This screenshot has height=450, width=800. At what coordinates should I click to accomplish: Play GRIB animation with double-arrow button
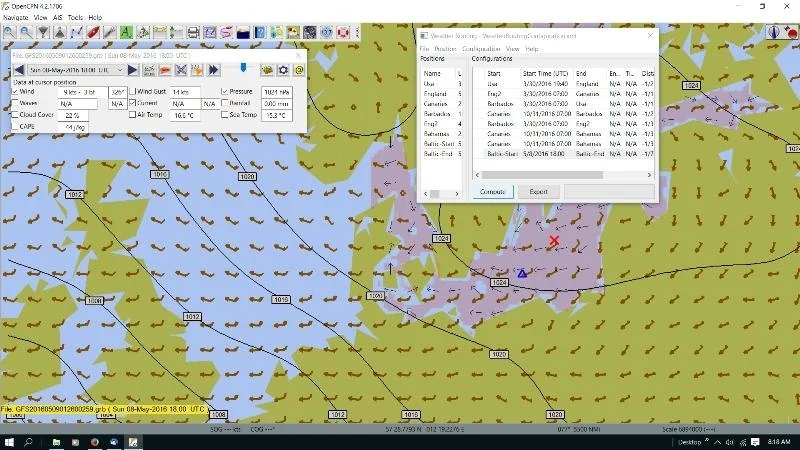click(214, 70)
